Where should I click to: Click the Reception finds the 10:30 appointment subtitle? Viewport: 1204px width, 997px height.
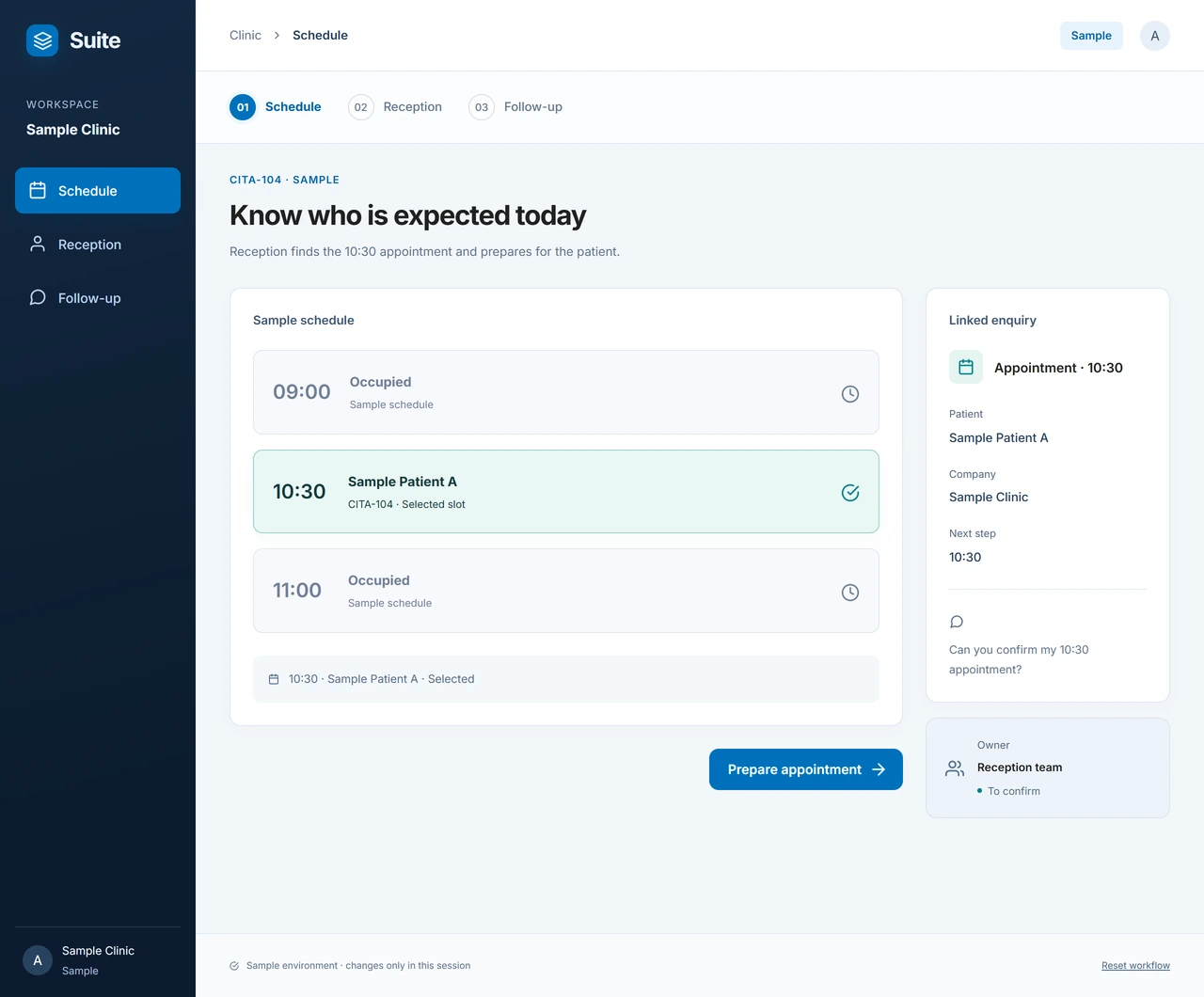click(x=424, y=252)
